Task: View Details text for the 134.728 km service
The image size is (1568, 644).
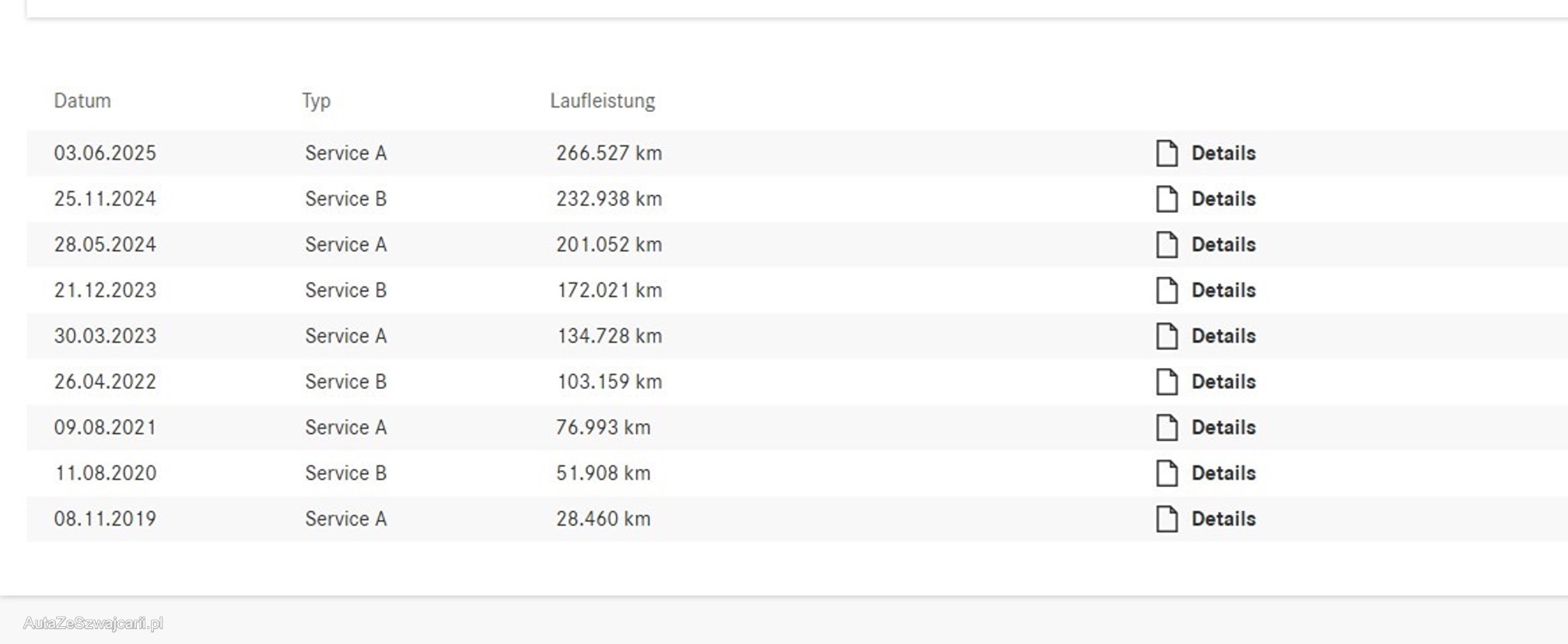Action: point(1223,336)
